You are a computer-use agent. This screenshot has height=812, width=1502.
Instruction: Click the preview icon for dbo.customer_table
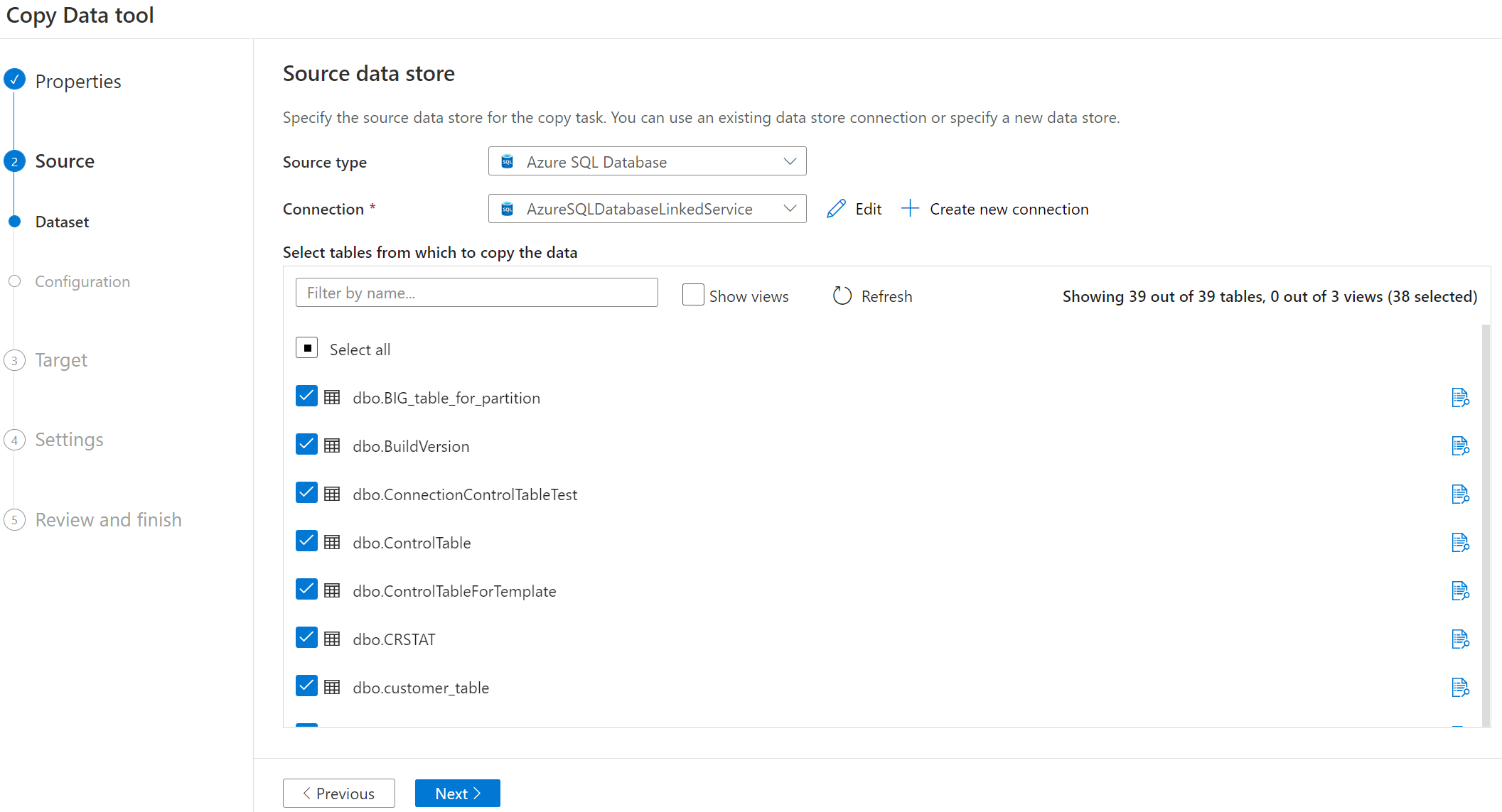[1460, 688]
